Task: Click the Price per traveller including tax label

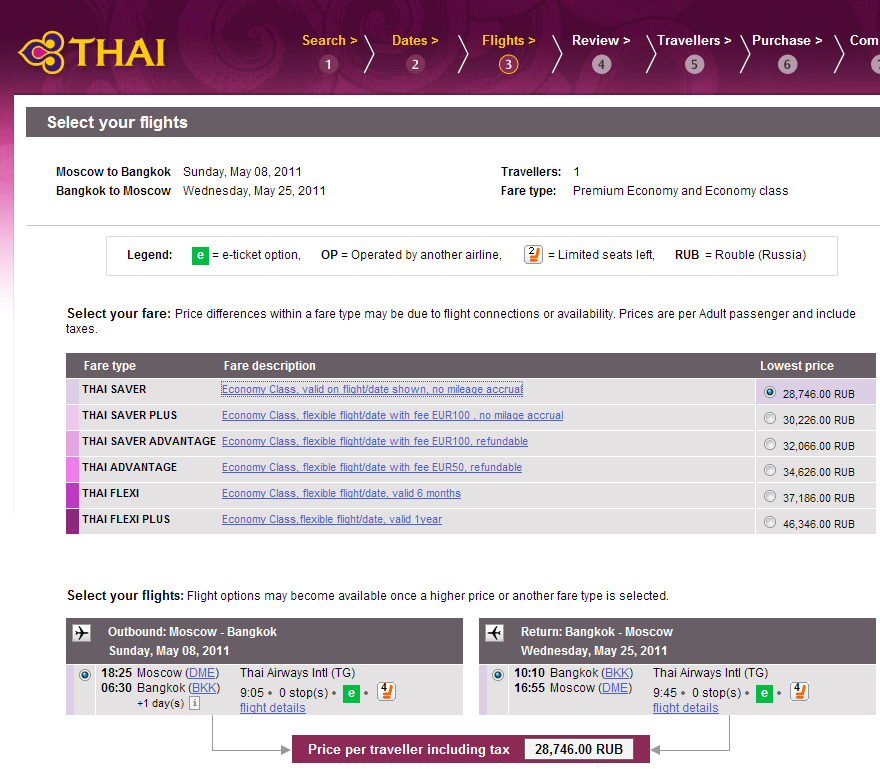Action: [x=409, y=749]
